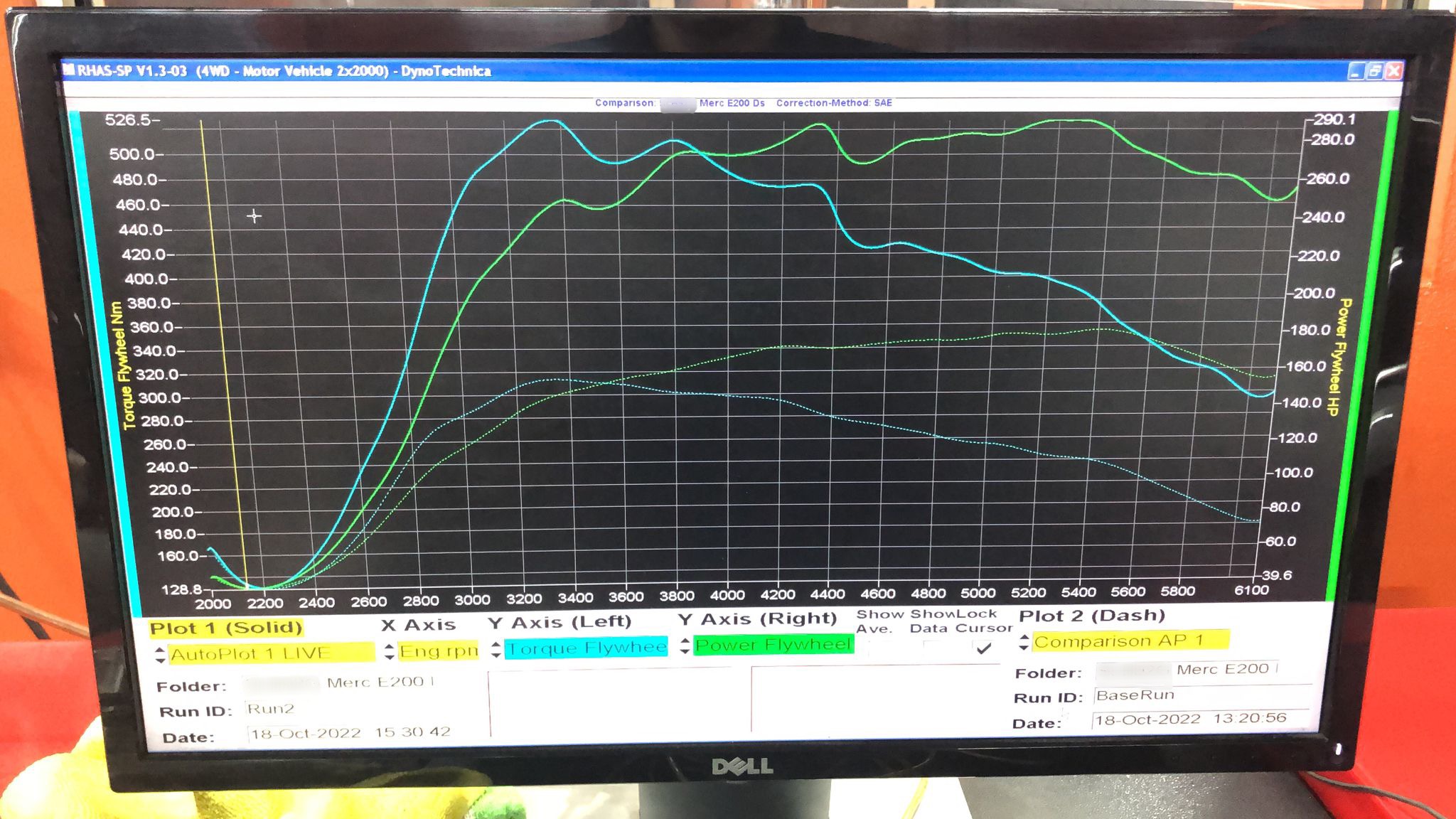Click the Plot 1 selector stepper arrows

click(x=160, y=655)
